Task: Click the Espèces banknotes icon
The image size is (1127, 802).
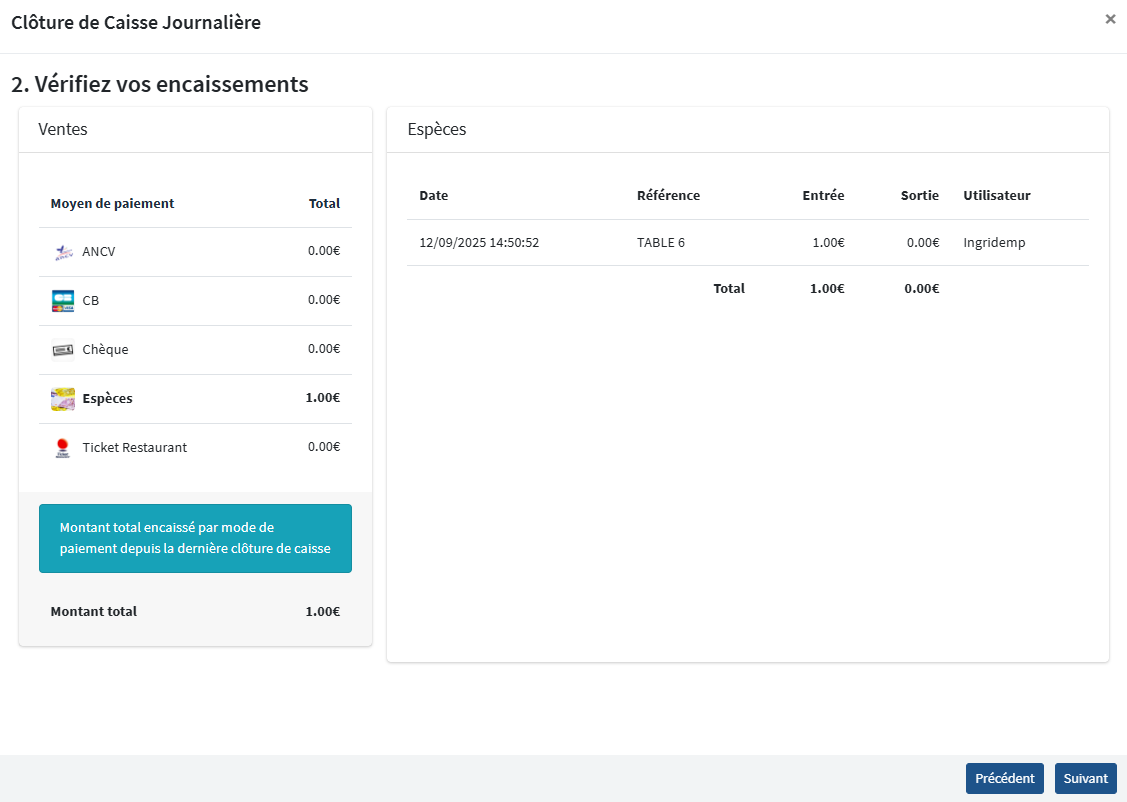Action: [x=63, y=399]
